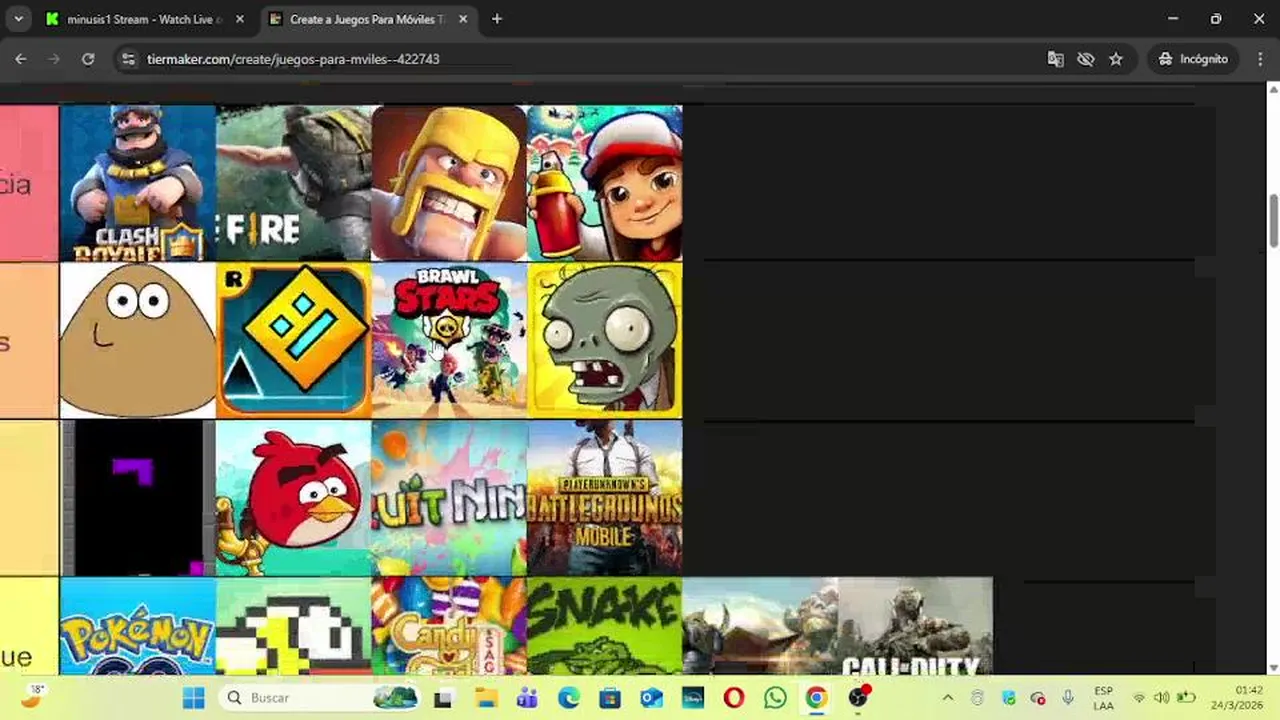Open the Wi-Fi network tray icon

click(1139, 698)
